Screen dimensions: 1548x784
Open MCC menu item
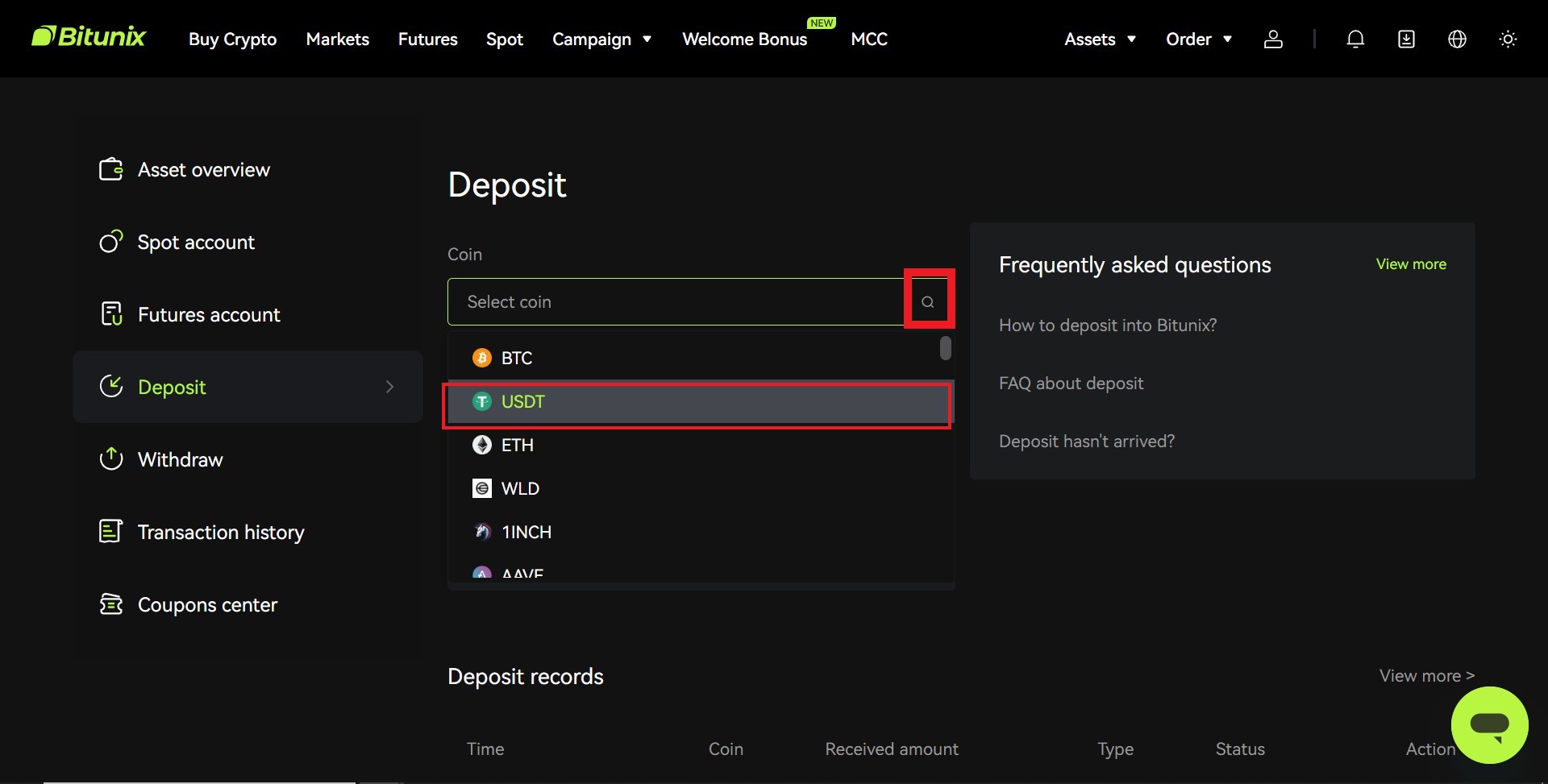click(869, 39)
